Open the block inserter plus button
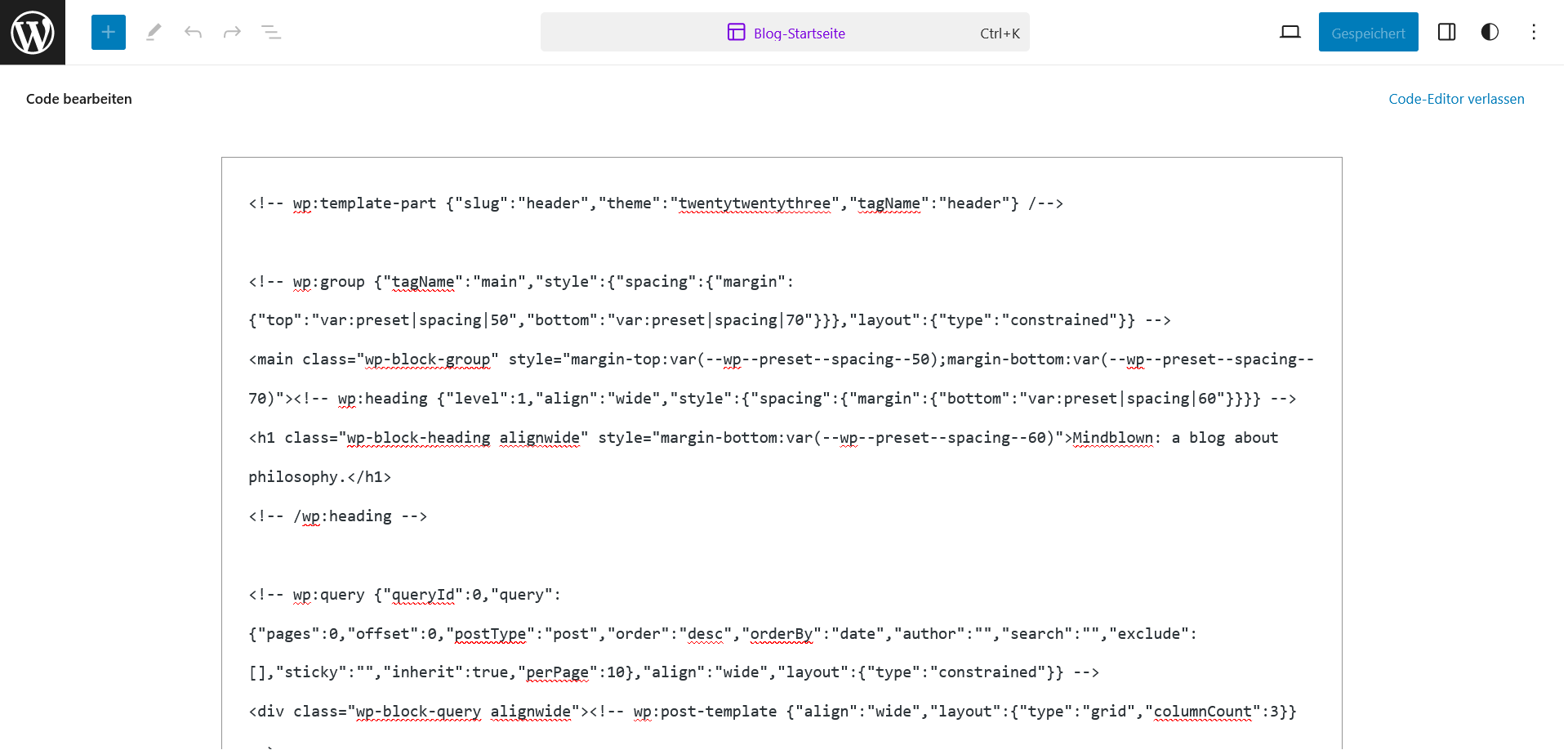The image size is (1568, 750). [109, 33]
